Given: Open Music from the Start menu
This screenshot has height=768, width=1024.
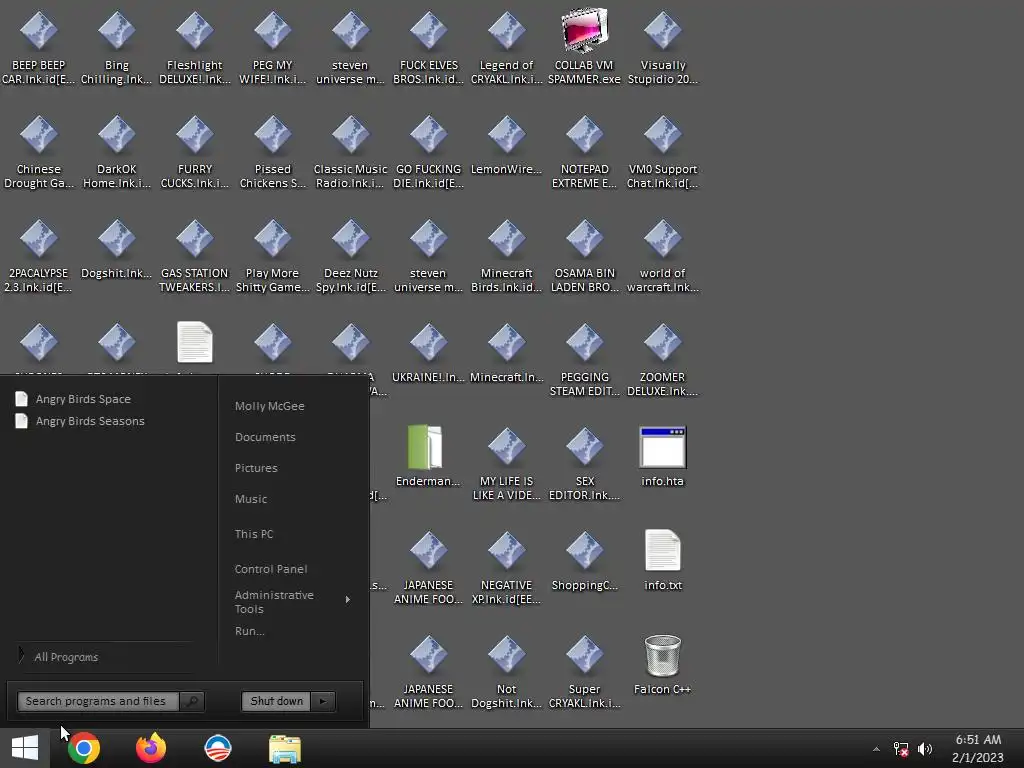Looking at the screenshot, I should coord(251,499).
